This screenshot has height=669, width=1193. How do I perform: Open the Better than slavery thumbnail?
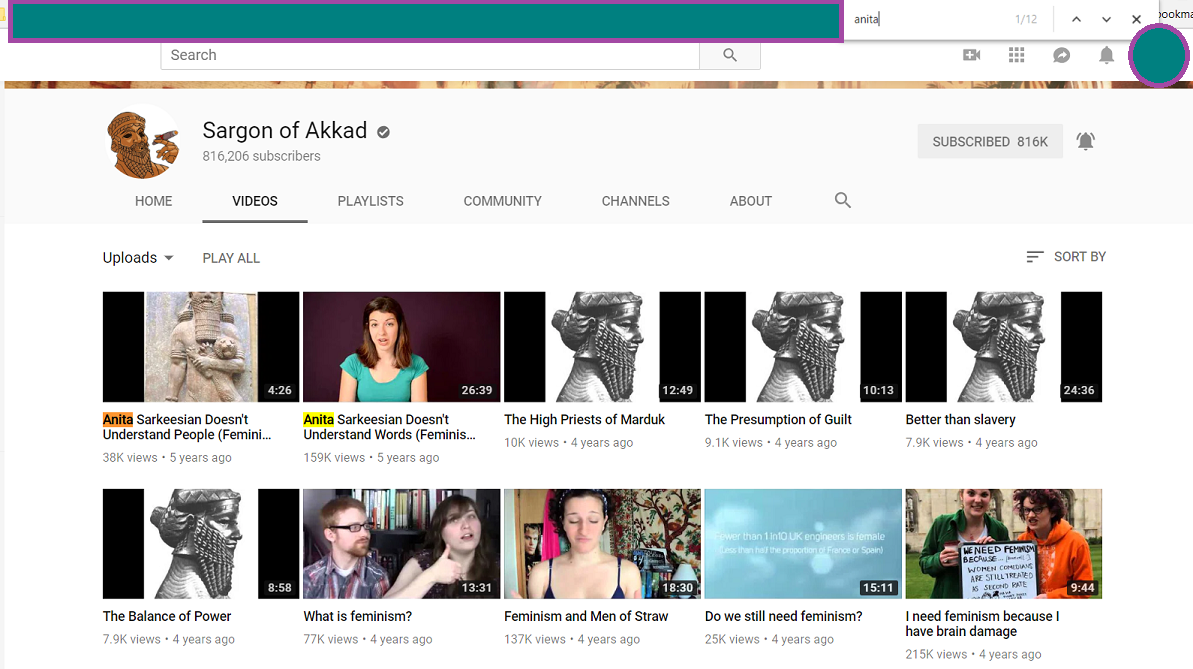click(1004, 346)
